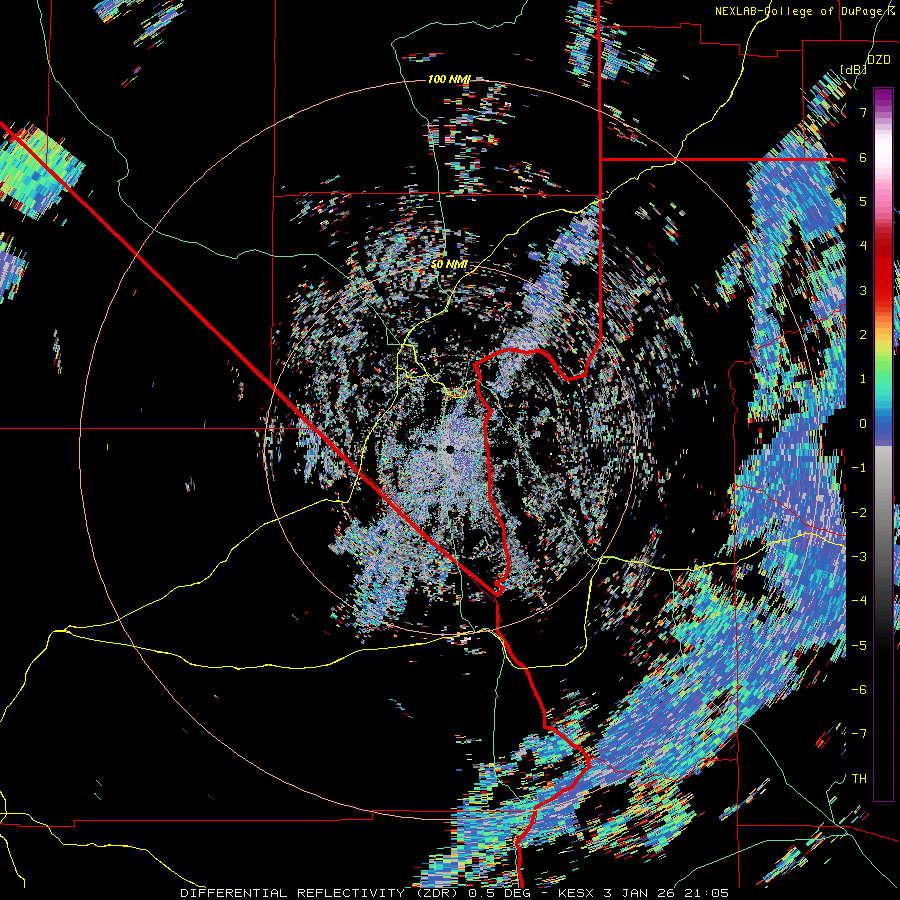Screen dimensions: 900x900
Task: Click the "7" value on the ZDR scale
Action: [x=863, y=112]
